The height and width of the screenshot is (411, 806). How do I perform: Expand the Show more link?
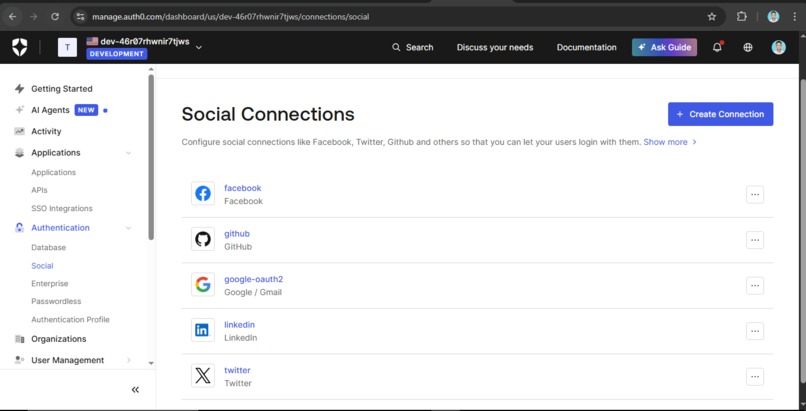[x=670, y=142]
